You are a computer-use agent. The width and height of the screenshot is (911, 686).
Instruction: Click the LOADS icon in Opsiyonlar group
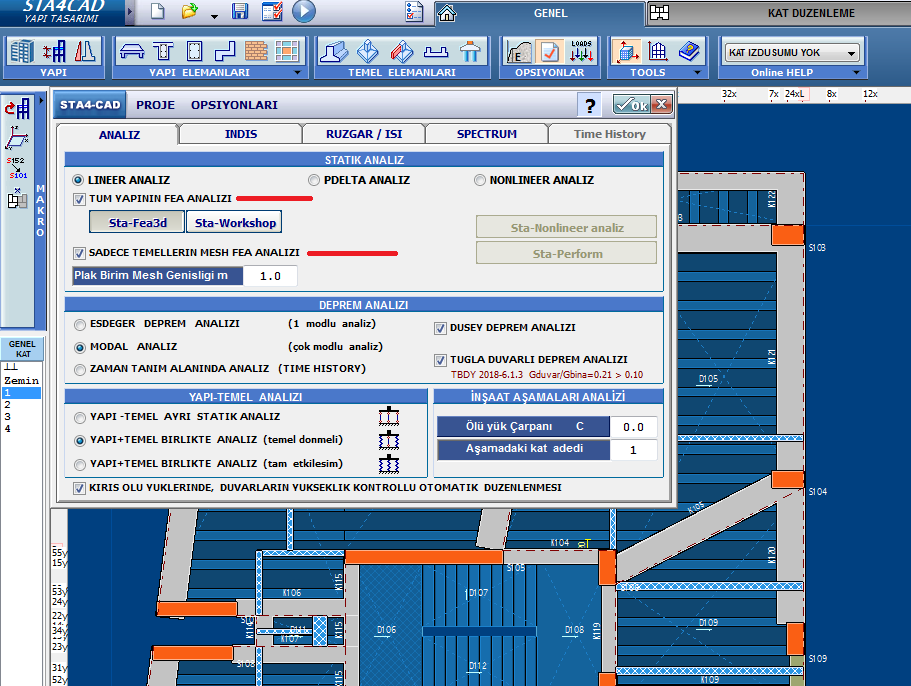point(581,51)
